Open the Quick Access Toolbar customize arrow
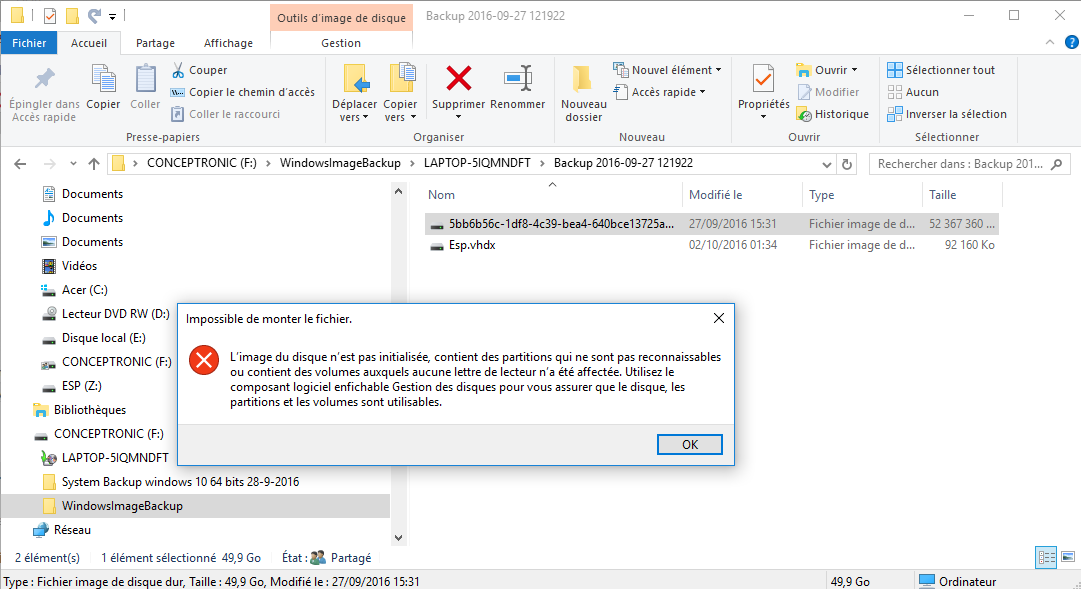 click(x=112, y=16)
